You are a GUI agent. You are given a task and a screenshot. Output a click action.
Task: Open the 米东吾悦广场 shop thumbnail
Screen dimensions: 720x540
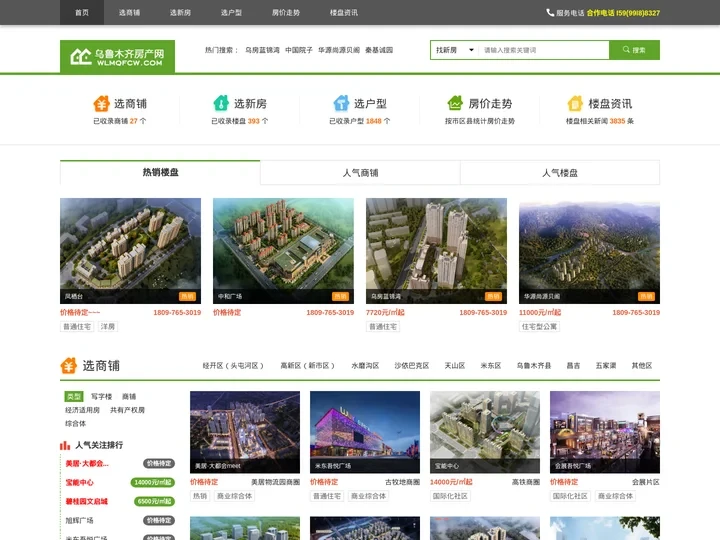pyautogui.click(x=365, y=432)
